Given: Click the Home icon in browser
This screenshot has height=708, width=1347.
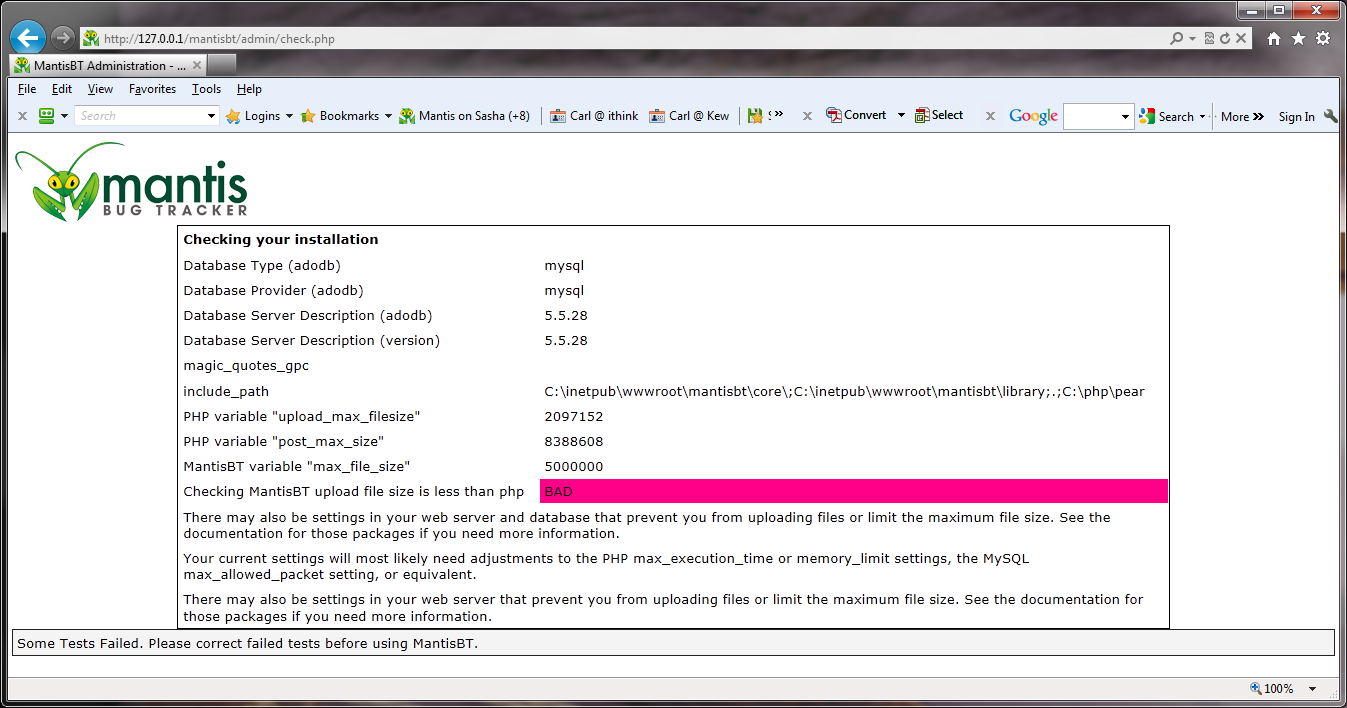Looking at the screenshot, I should coord(1273,39).
